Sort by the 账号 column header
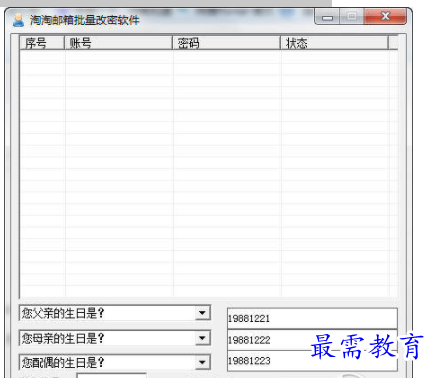The height and width of the screenshot is (378, 432). click(118, 43)
